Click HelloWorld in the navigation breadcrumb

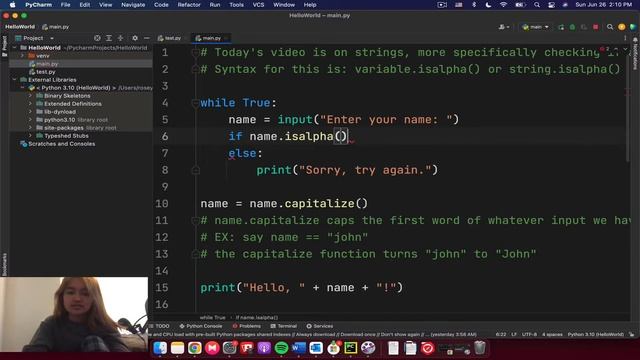pos(20,27)
